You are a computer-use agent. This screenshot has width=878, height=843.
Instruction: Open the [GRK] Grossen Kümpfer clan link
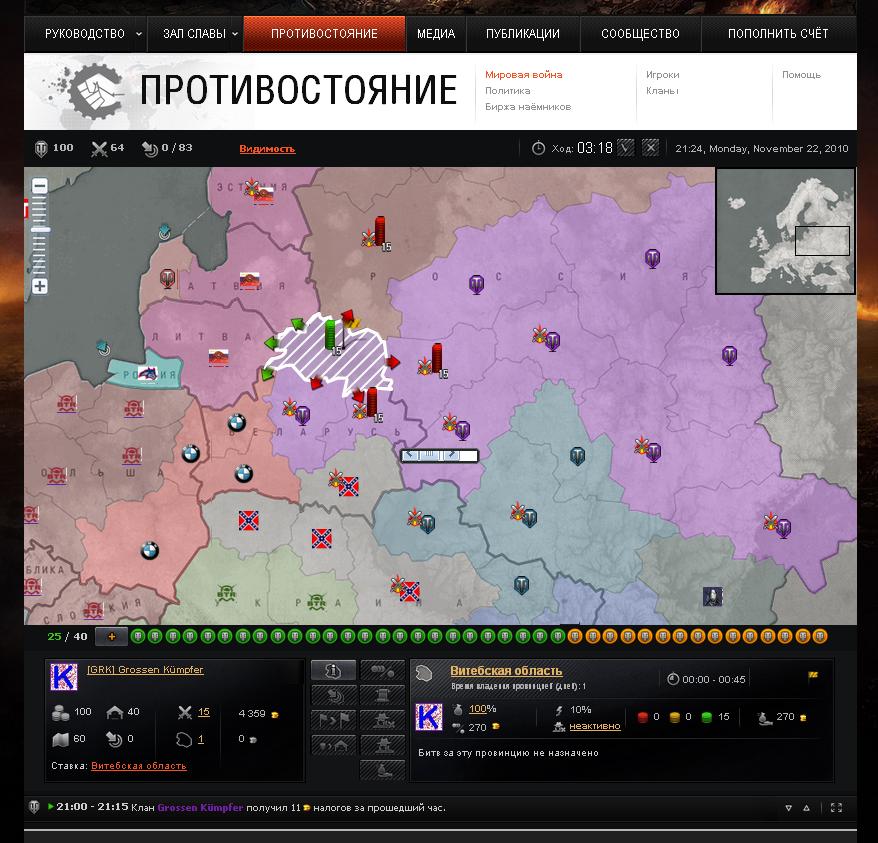point(145,669)
